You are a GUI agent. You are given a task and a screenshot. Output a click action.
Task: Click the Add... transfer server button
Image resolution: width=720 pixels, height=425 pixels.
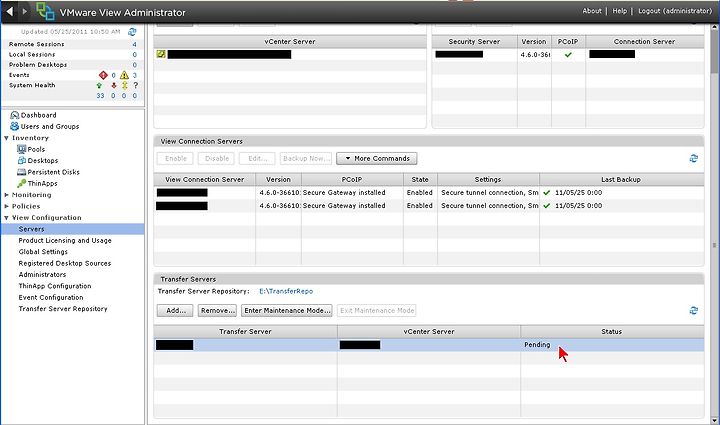coord(175,311)
